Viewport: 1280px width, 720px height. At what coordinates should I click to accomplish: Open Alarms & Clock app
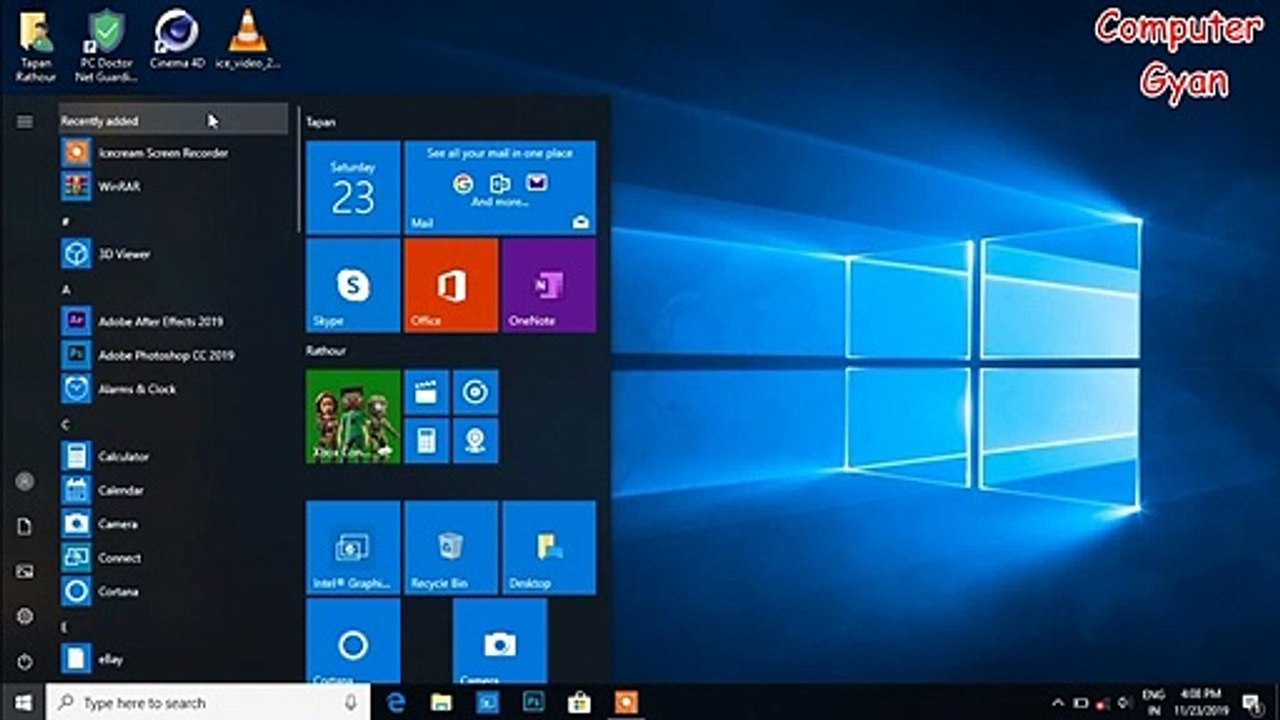pos(174,389)
